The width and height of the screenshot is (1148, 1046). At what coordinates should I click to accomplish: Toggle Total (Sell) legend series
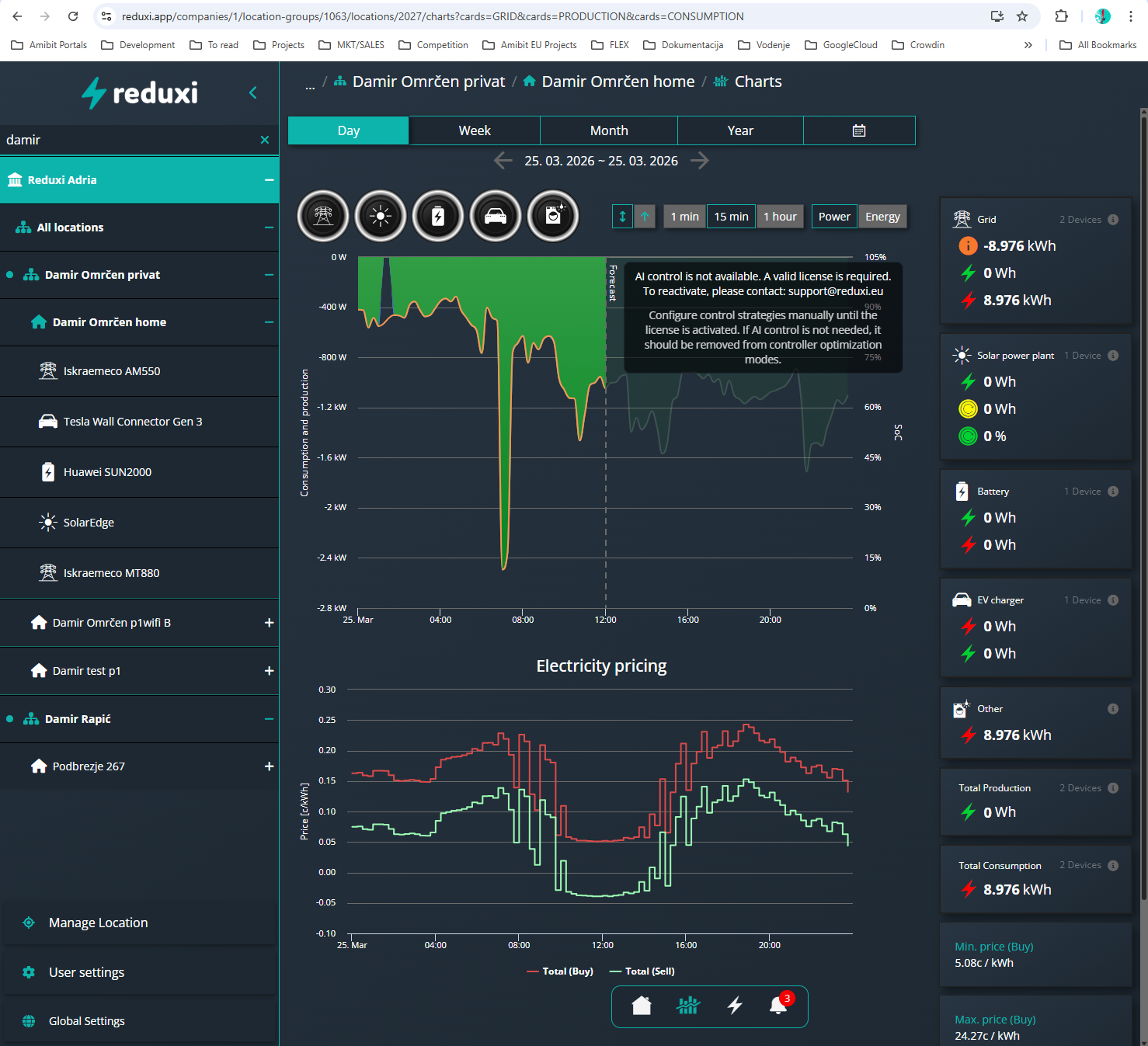pos(642,971)
